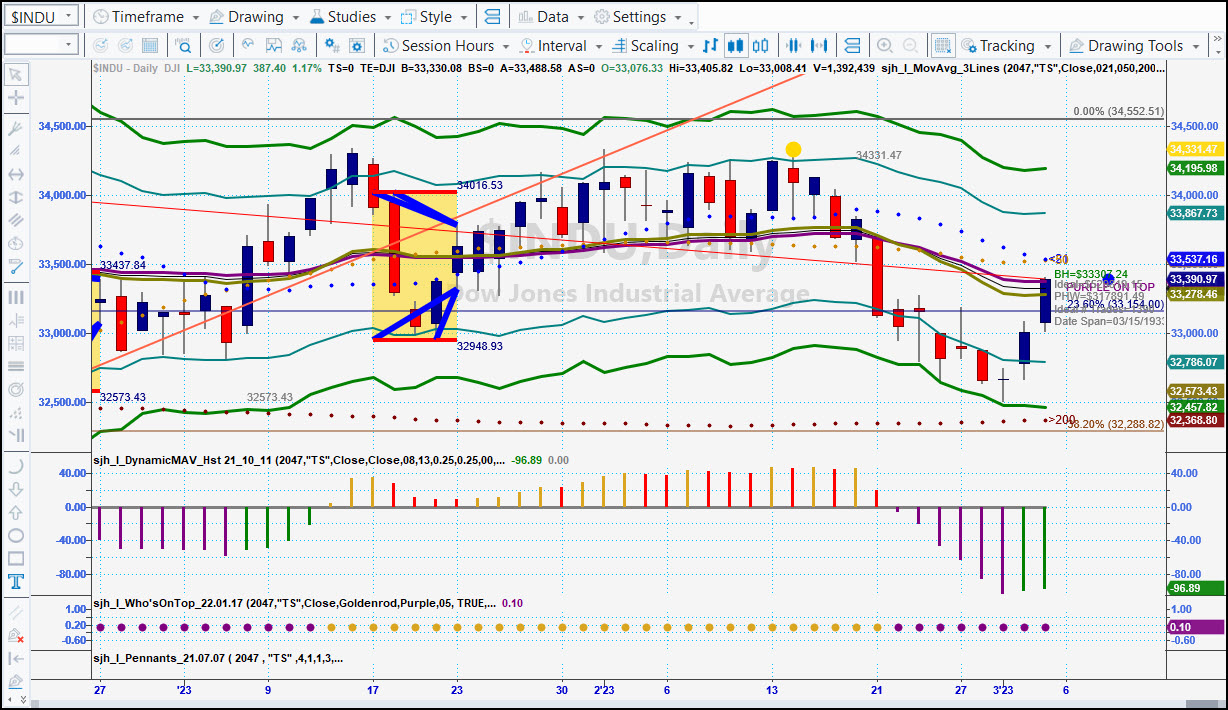Pick the vertical double-arrow line tool
The image size is (1228, 710).
(x=16, y=197)
